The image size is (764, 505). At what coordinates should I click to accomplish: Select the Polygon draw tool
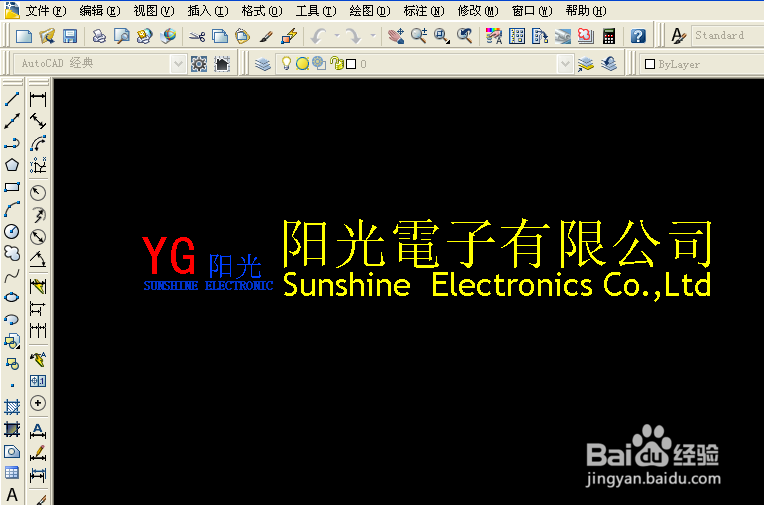pyautogui.click(x=12, y=165)
